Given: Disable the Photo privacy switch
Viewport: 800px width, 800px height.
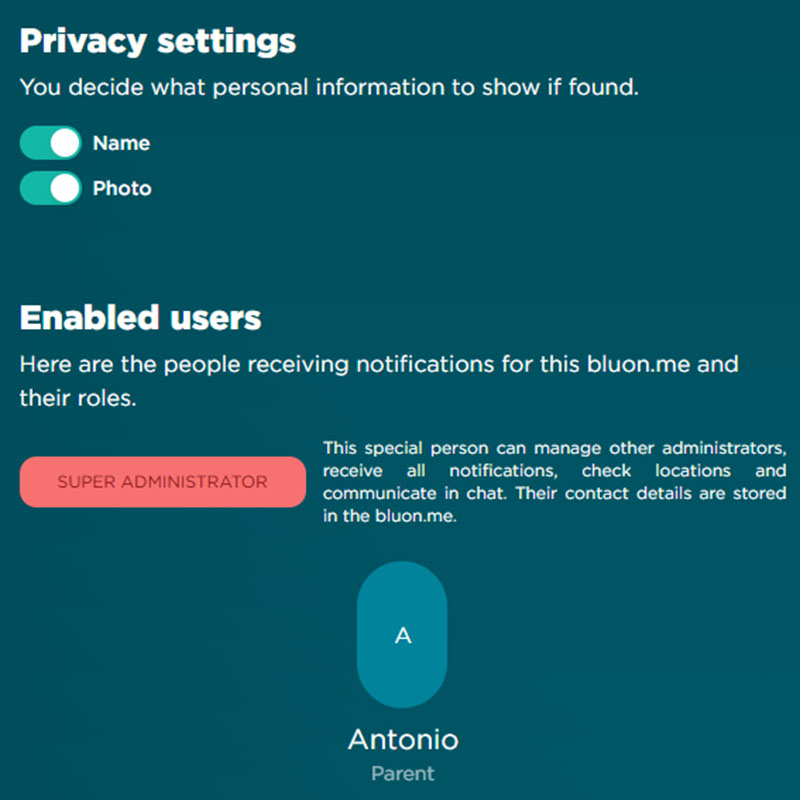Looking at the screenshot, I should click(x=50, y=188).
